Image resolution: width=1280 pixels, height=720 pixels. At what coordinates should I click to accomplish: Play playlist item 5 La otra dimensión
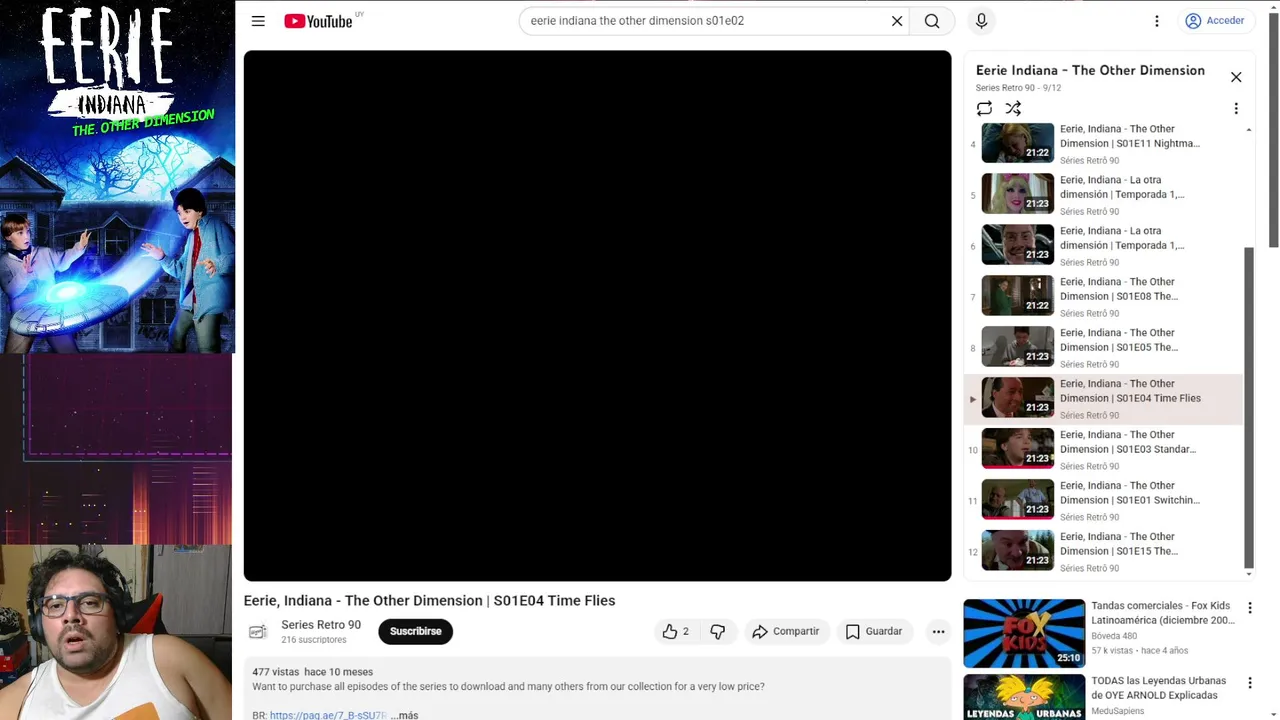coord(1103,194)
